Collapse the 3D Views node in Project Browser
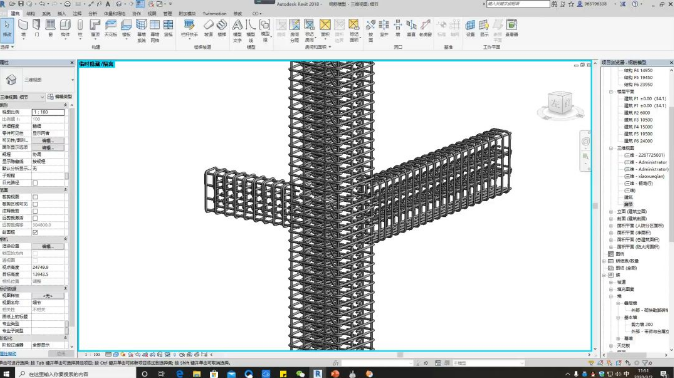The height and width of the screenshot is (378, 674). pos(611,148)
